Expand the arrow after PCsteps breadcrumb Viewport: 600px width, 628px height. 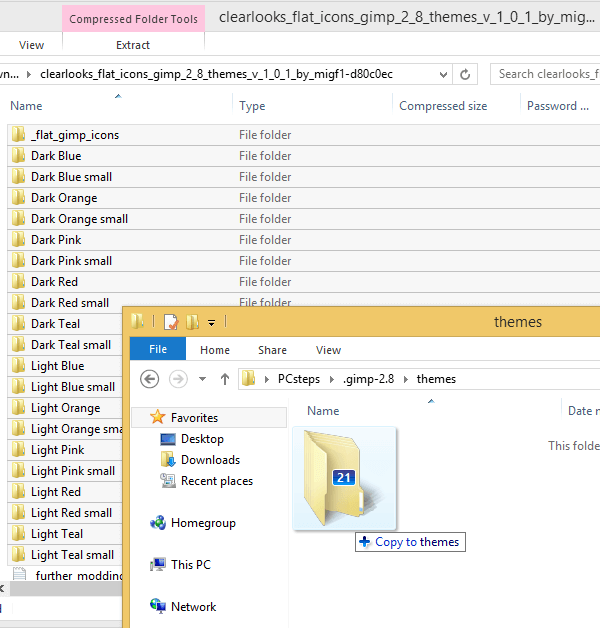[x=332, y=379]
